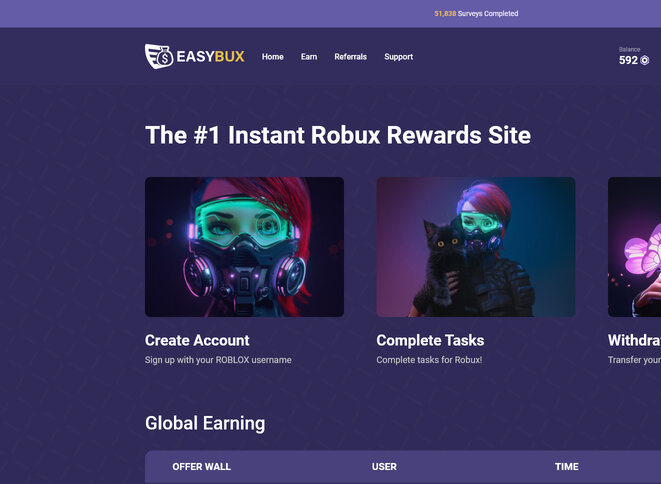Click the Robux coin icon beside balance

645,61
